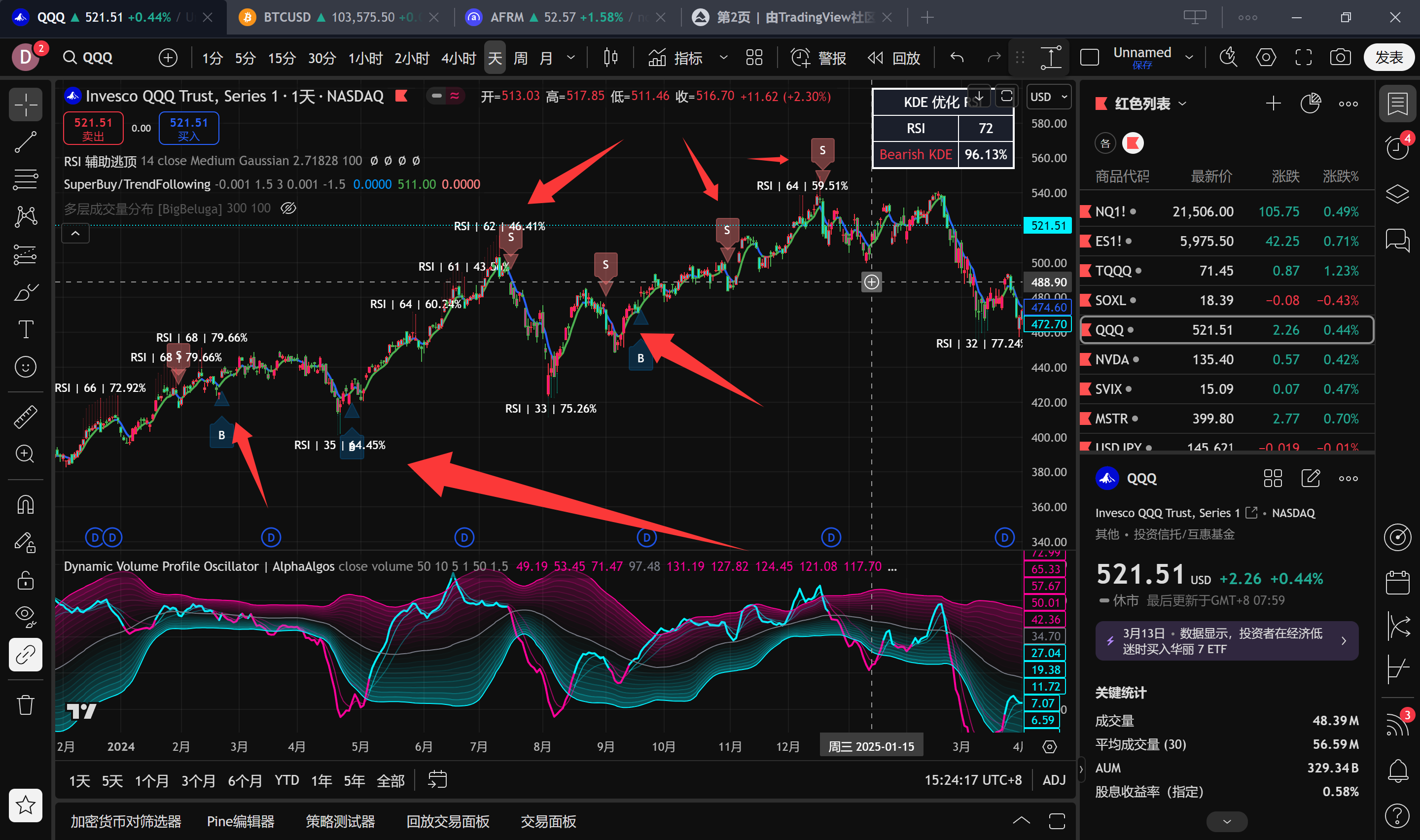Select the 周 weekly timeframe
This screenshot has width=1420, height=840.
pos(520,58)
